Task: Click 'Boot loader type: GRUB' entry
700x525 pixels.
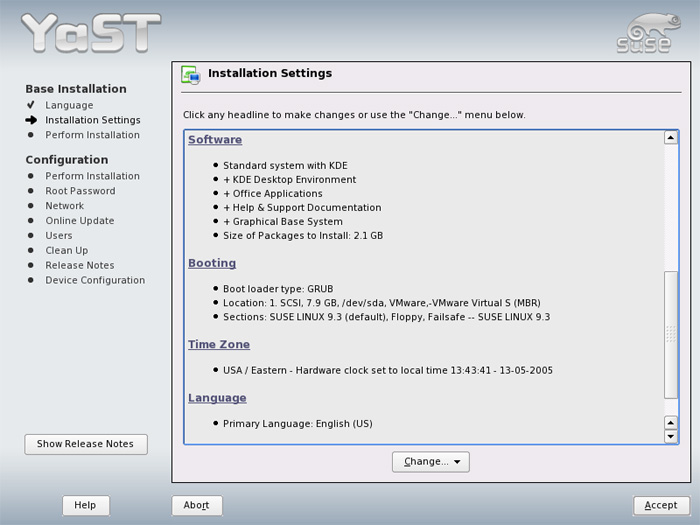Action: (x=278, y=289)
